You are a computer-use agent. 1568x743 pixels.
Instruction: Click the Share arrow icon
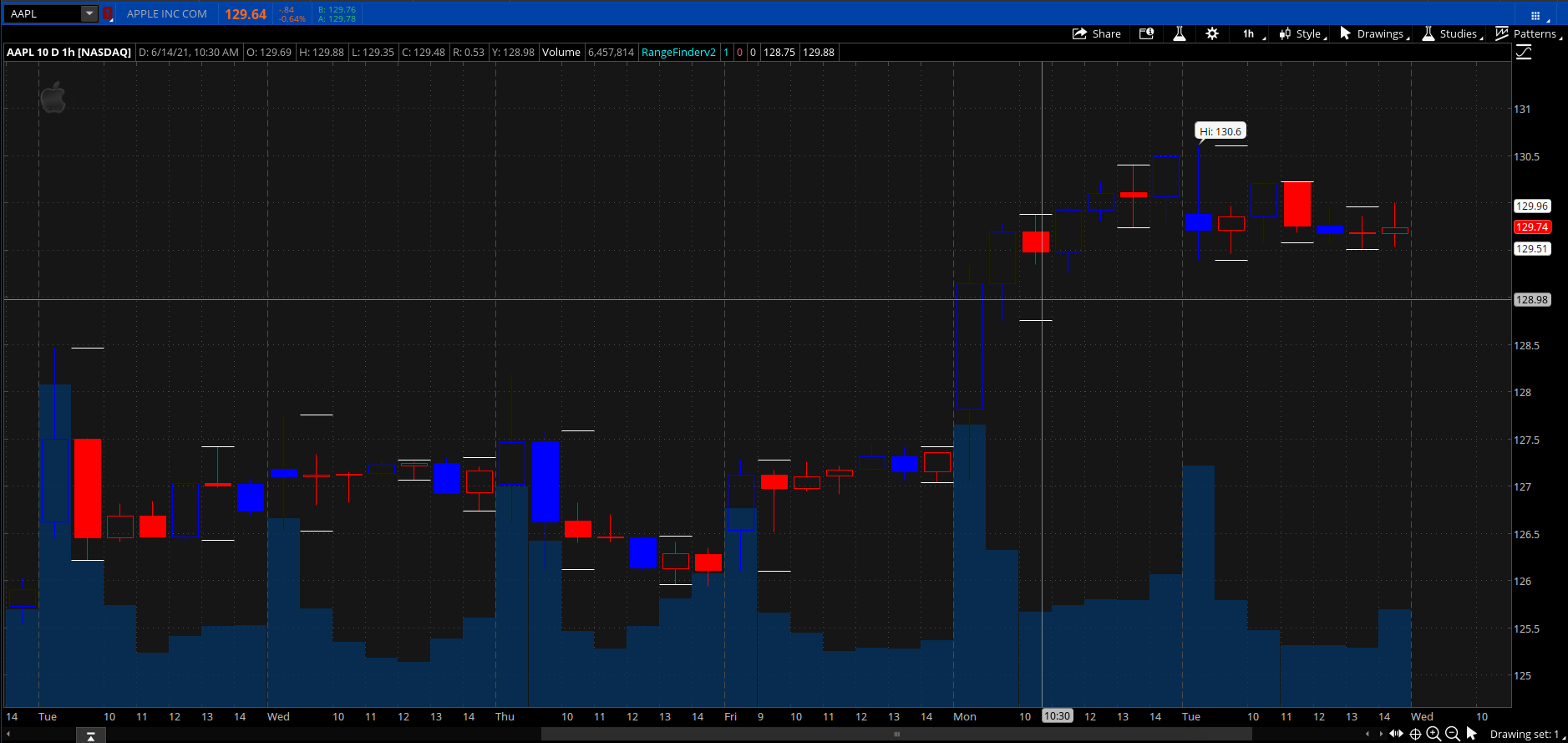point(1079,33)
